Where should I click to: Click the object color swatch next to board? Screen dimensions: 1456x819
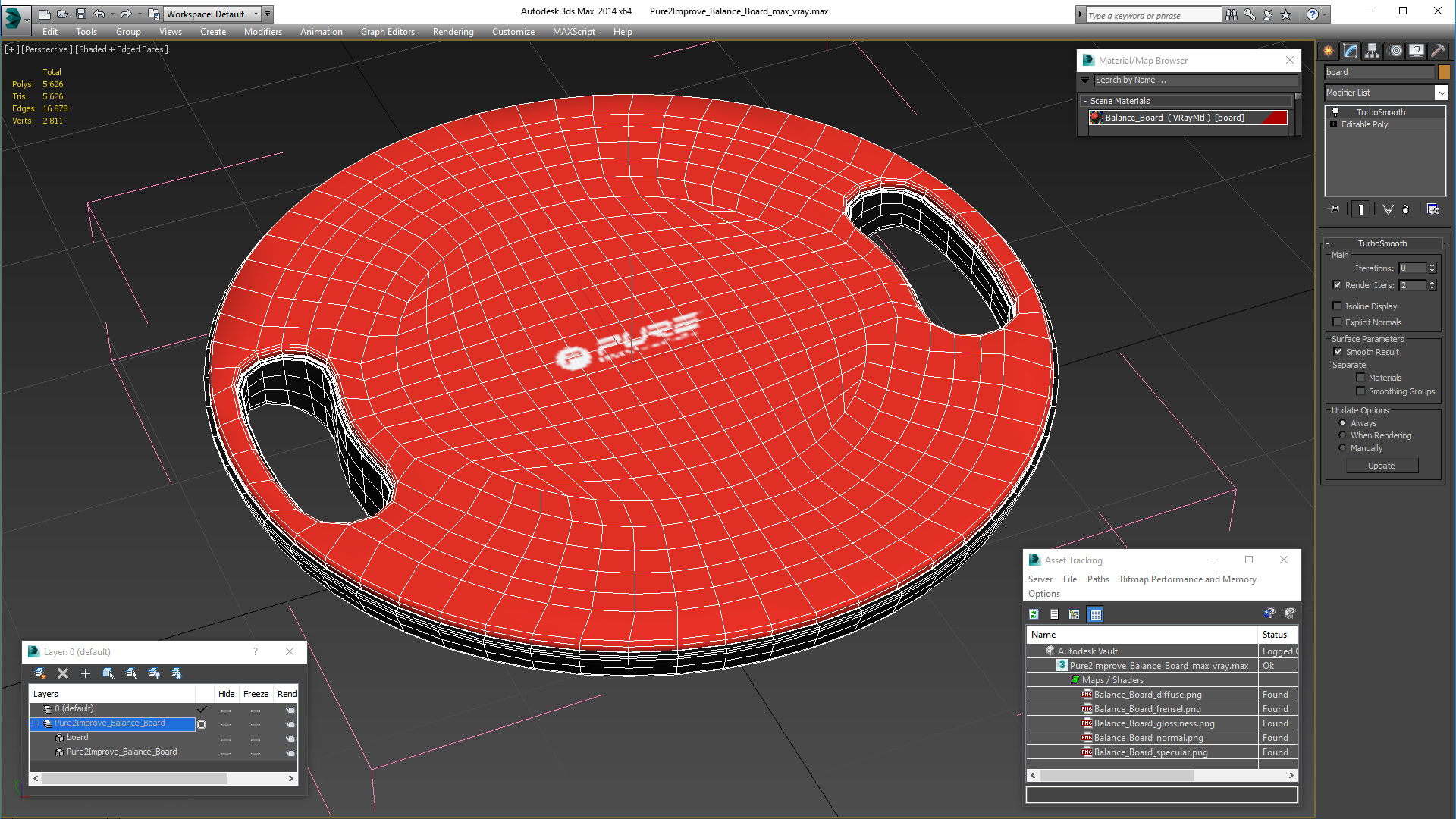[x=1444, y=72]
